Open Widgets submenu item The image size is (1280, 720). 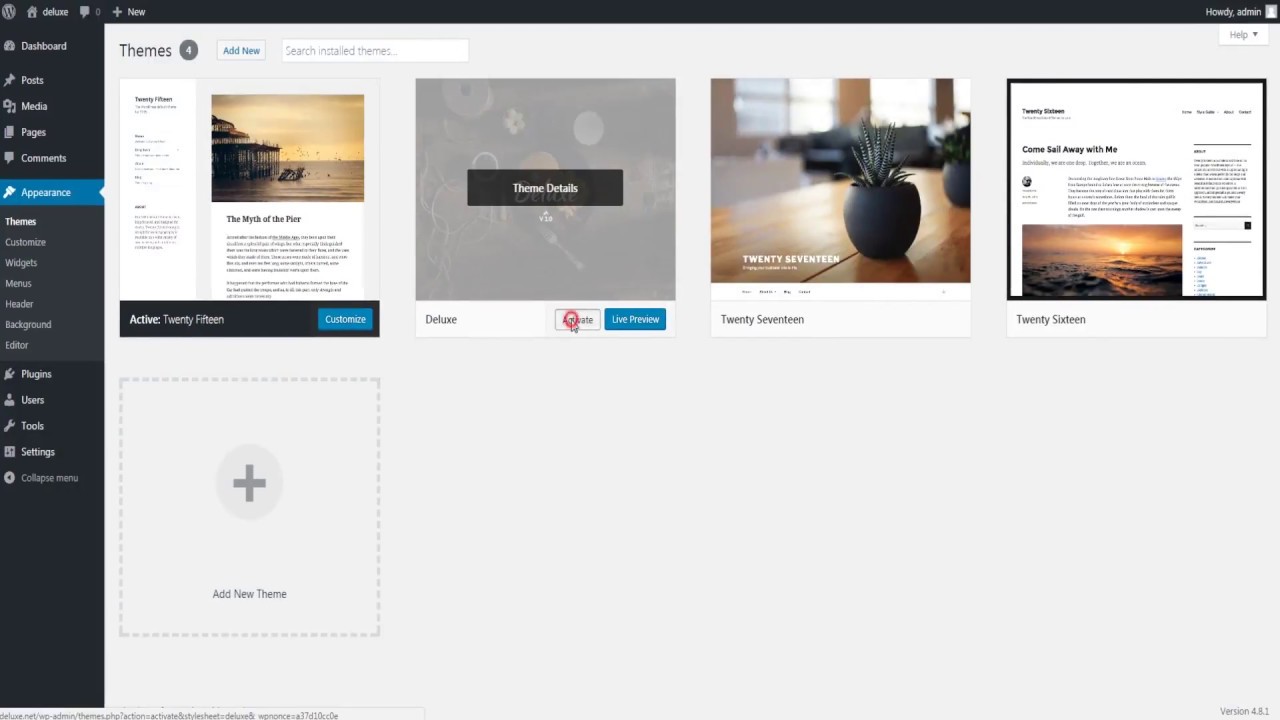click(21, 263)
